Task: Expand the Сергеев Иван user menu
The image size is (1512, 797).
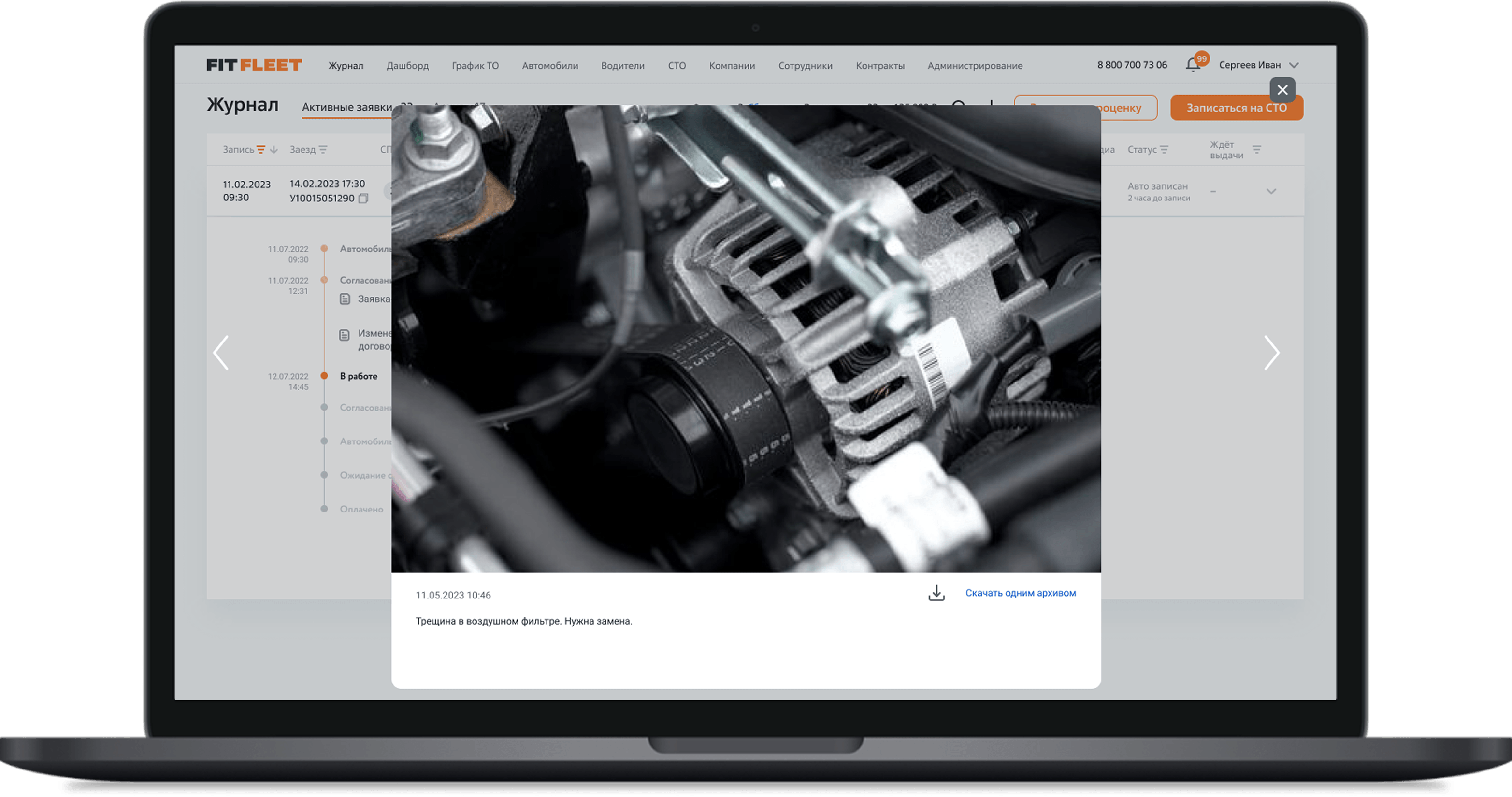Action: point(1294,65)
